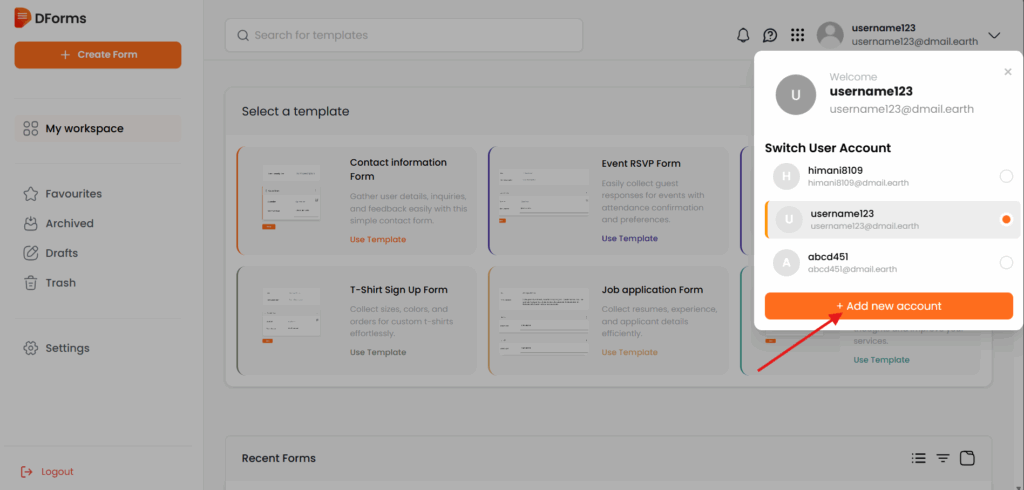Screen dimensions: 1024x490
Task: Select the himani8109 account radio button
Action: click(1006, 177)
